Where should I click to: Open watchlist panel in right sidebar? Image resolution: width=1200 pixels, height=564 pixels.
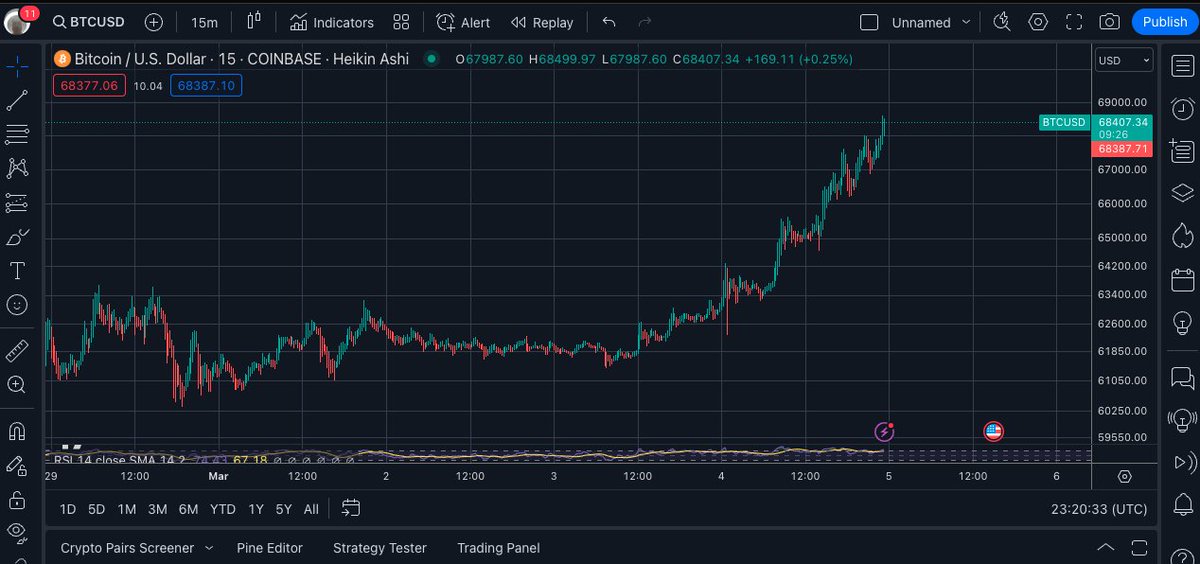tap(1183, 64)
